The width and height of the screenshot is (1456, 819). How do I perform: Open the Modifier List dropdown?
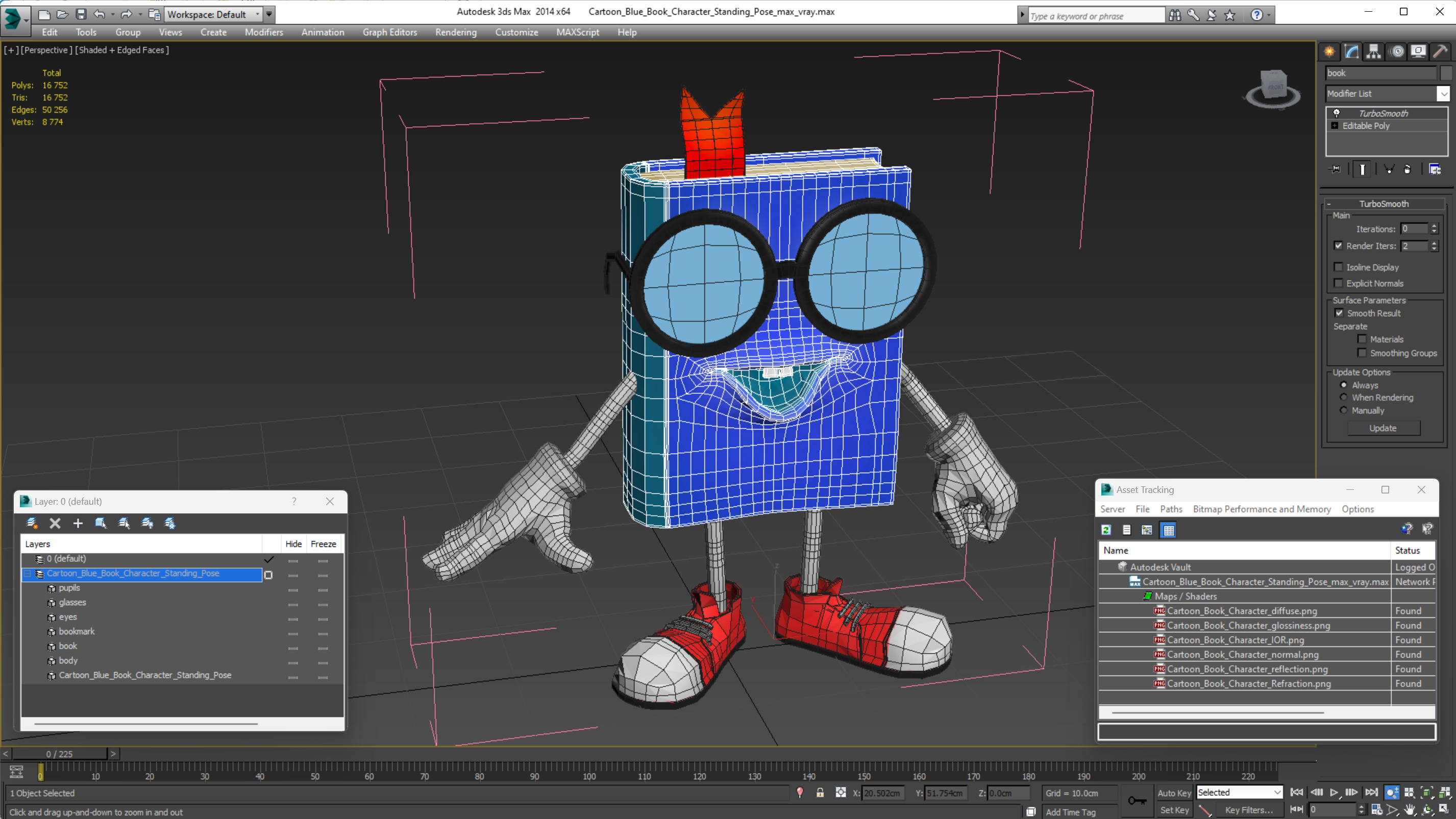tap(1443, 94)
